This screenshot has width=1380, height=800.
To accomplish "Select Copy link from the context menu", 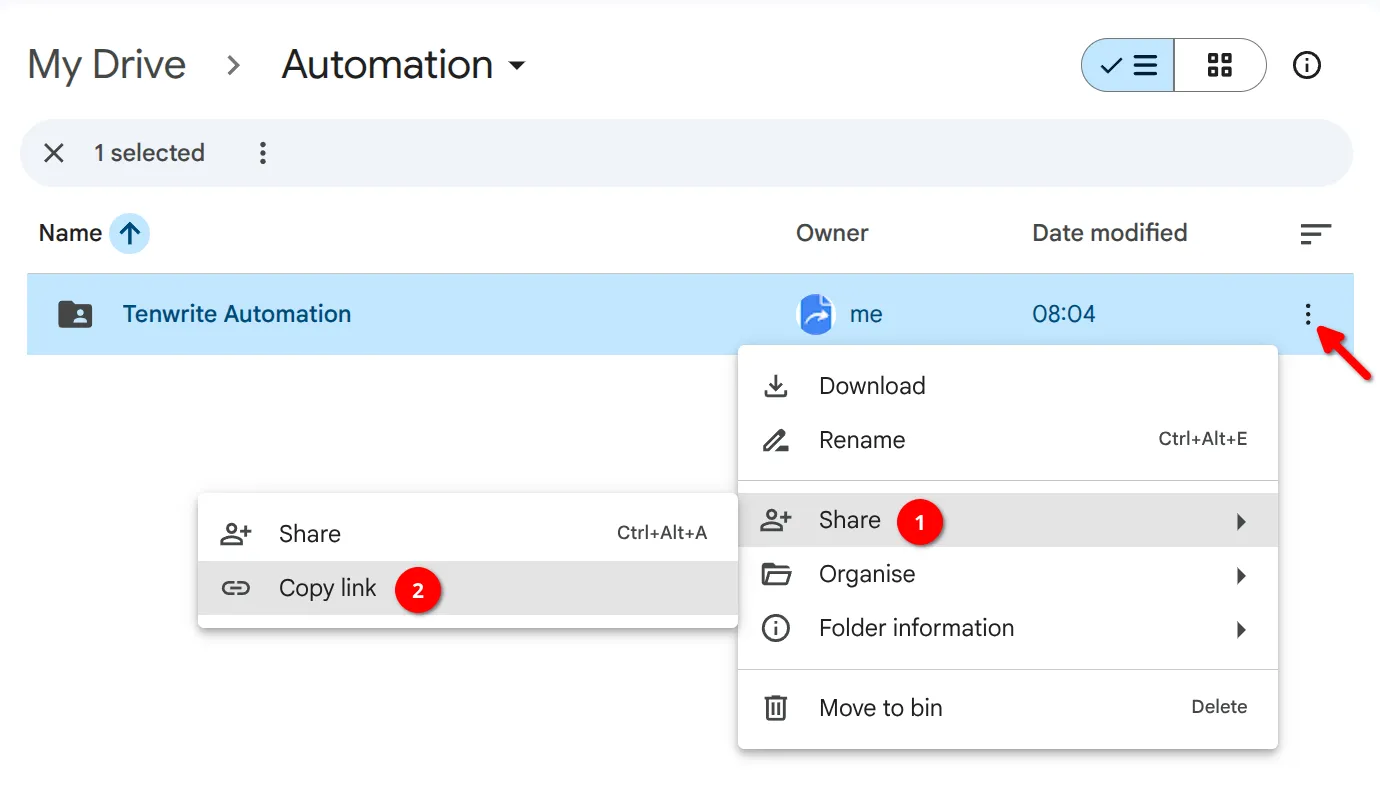I will click(x=327, y=589).
